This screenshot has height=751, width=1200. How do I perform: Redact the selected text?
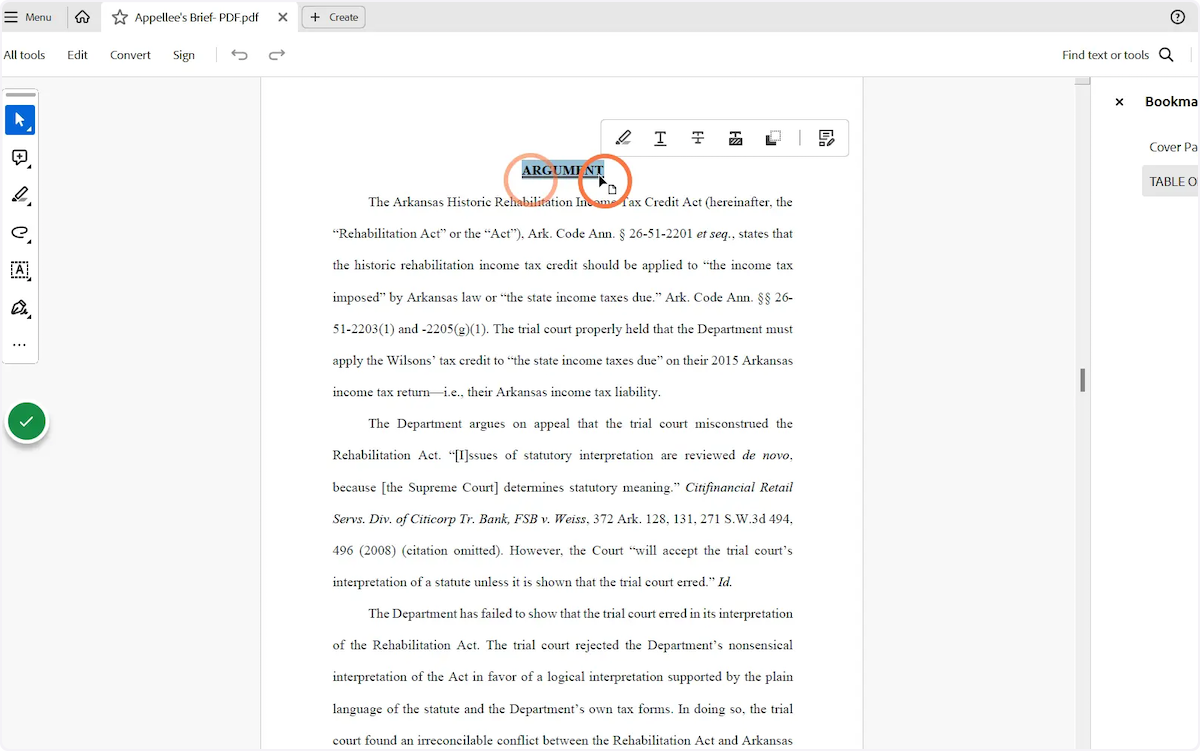tap(736, 138)
